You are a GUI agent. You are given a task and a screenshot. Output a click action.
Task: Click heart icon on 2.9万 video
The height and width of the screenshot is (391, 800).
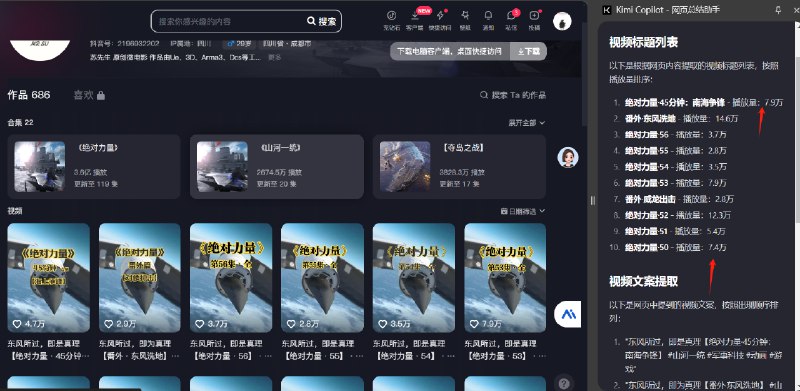point(108,324)
